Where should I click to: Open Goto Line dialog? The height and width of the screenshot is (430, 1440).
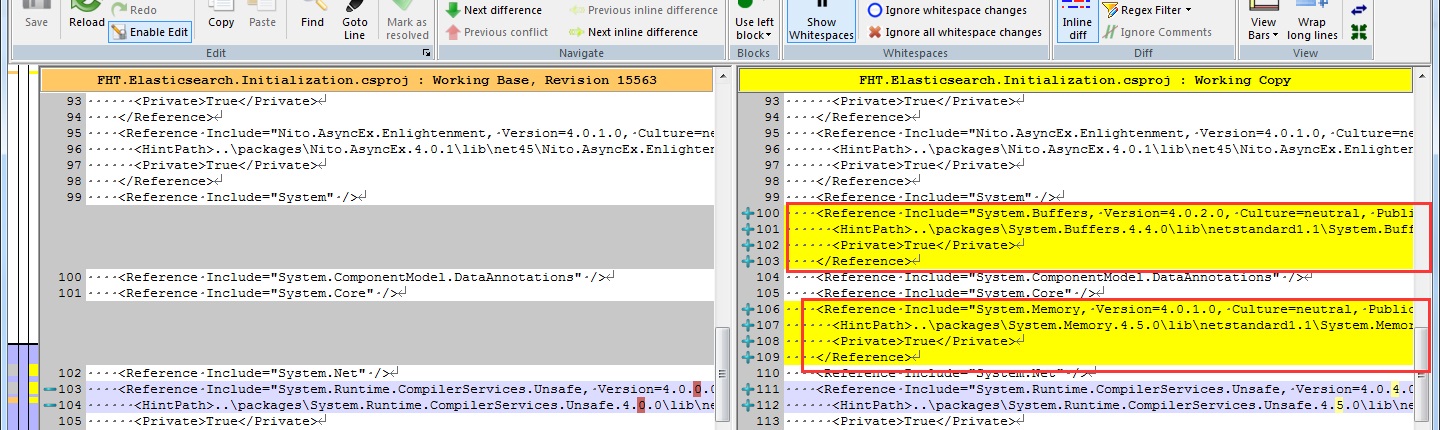[355, 20]
